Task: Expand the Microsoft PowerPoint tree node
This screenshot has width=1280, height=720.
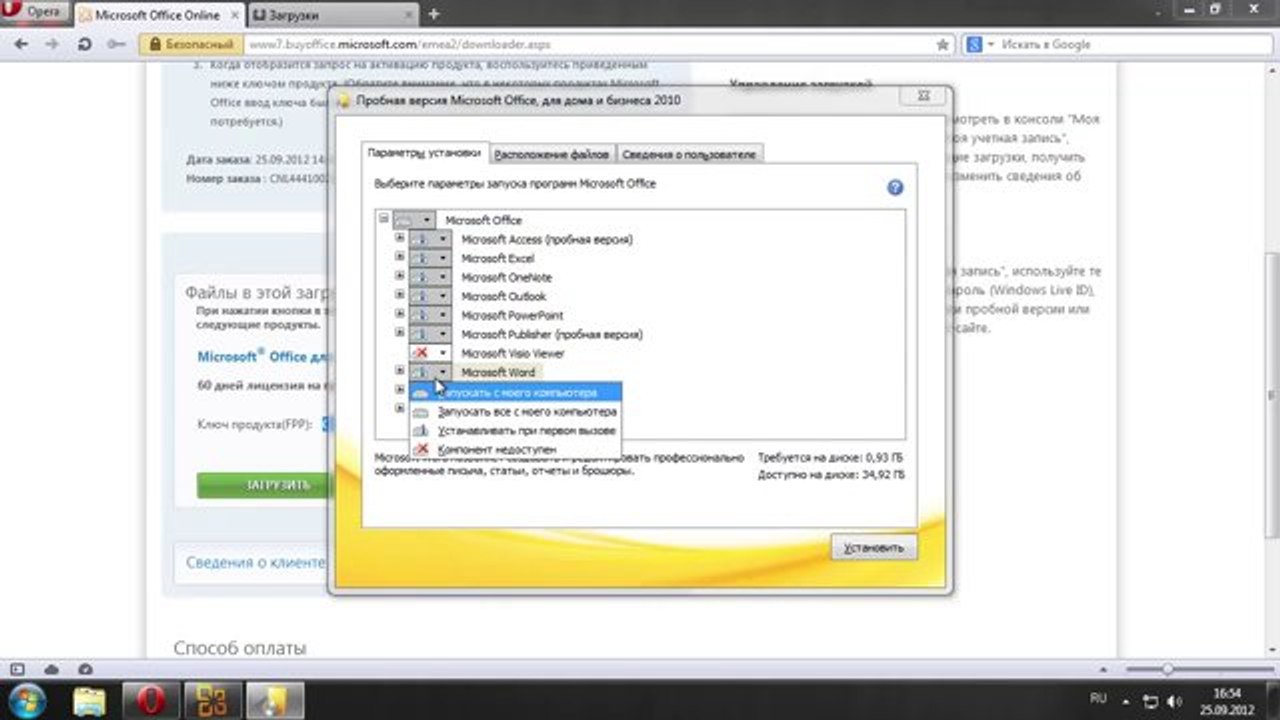Action: pyautogui.click(x=400, y=315)
